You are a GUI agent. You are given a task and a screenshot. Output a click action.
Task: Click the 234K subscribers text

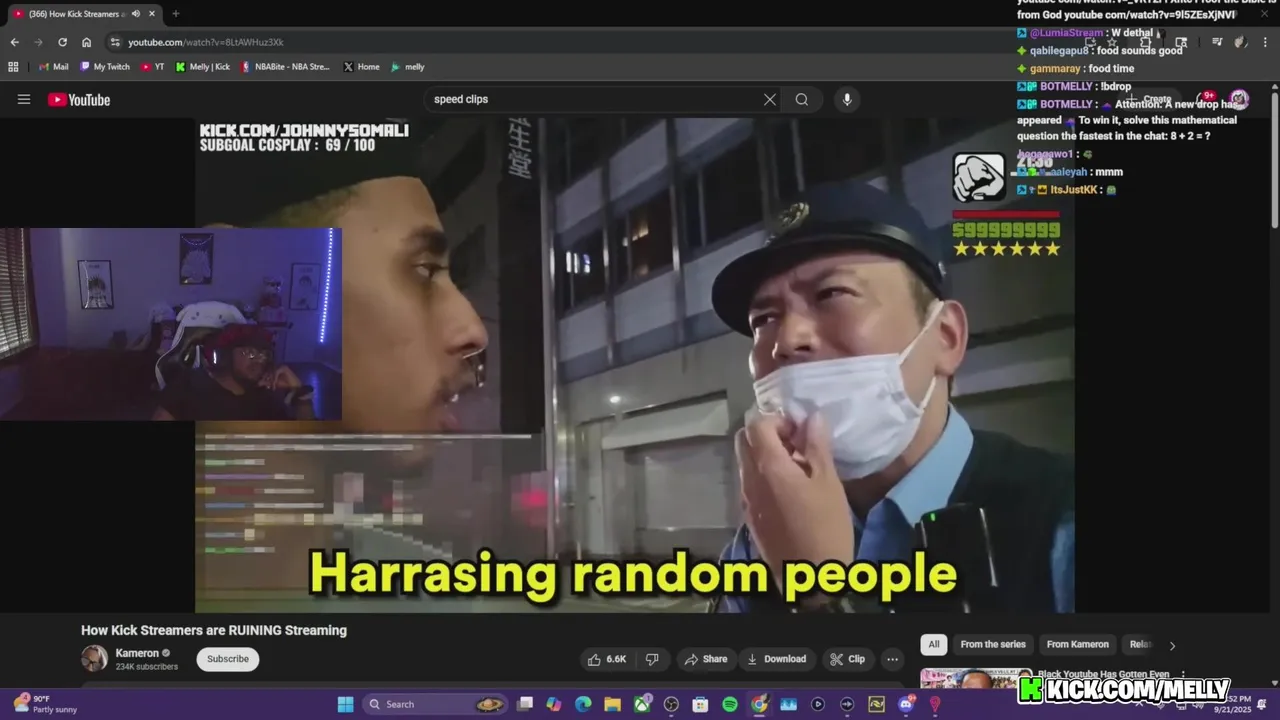point(147,667)
